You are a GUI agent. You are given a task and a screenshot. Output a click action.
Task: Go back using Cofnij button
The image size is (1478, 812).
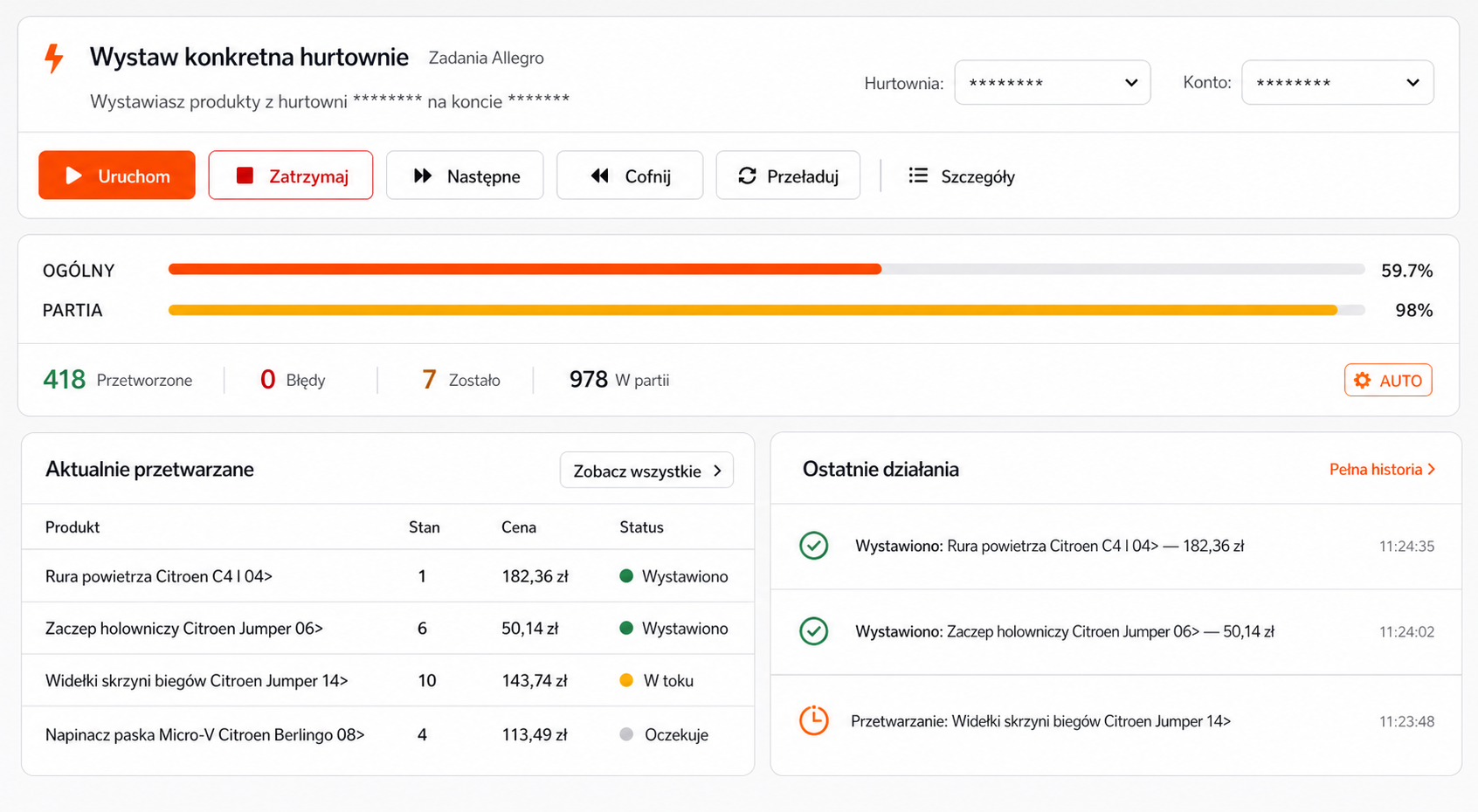tap(630, 175)
